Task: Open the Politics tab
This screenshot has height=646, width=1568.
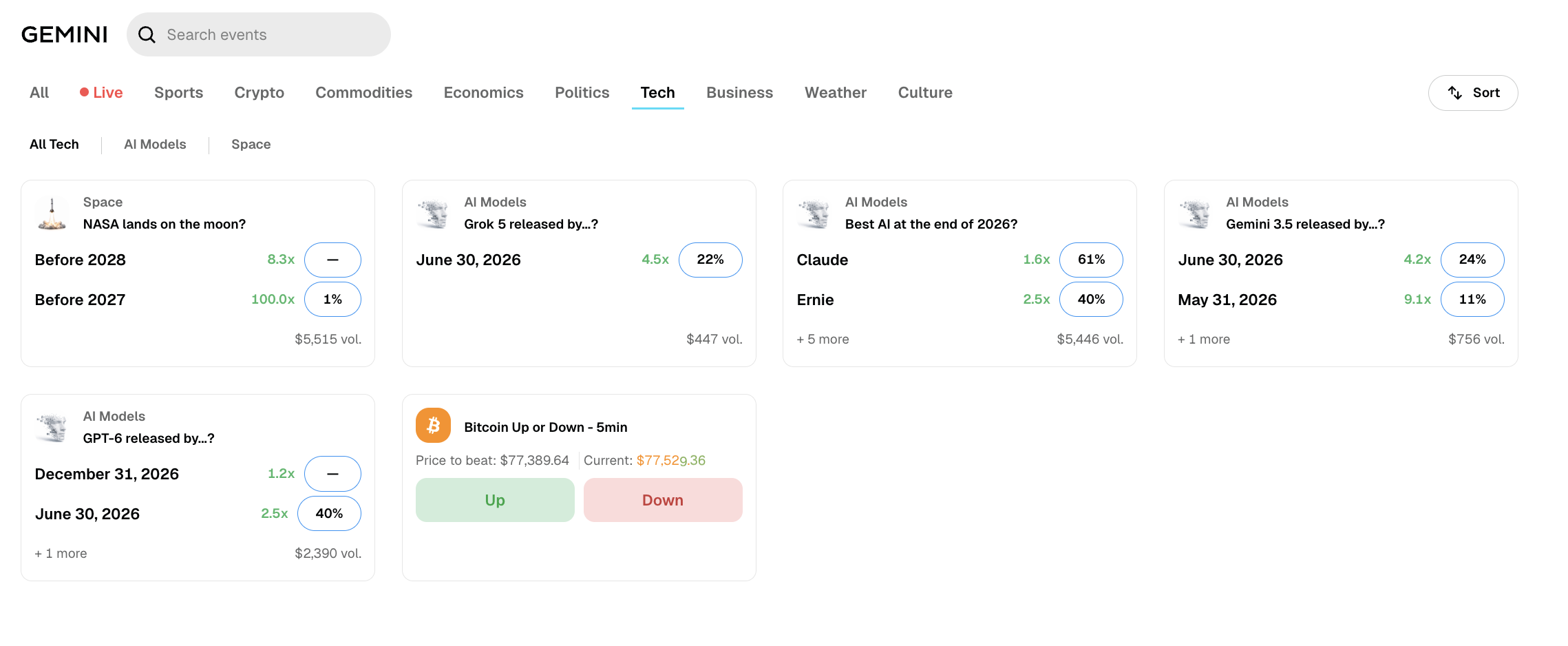Action: [x=582, y=92]
